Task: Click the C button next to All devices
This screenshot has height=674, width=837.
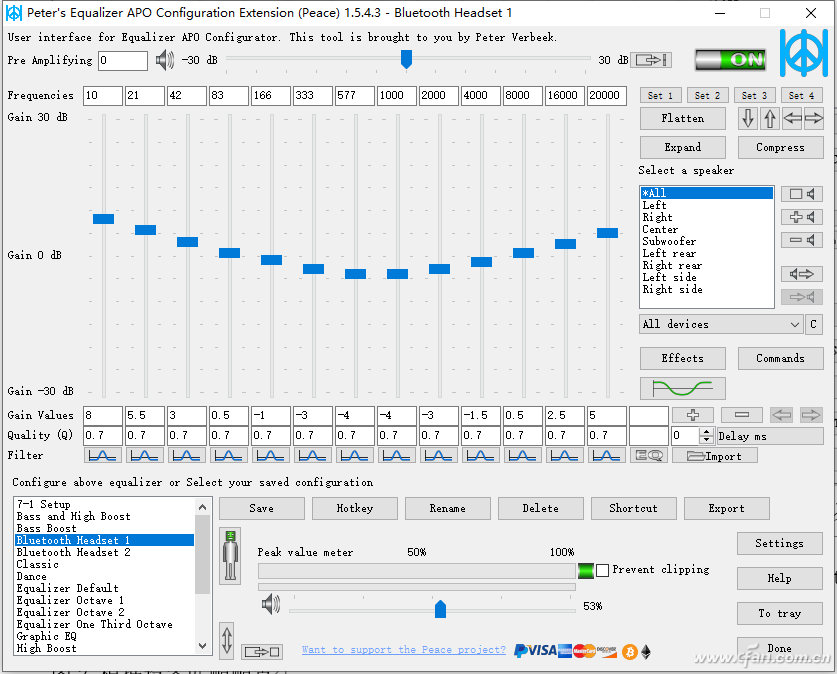Action: pyautogui.click(x=814, y=324)
